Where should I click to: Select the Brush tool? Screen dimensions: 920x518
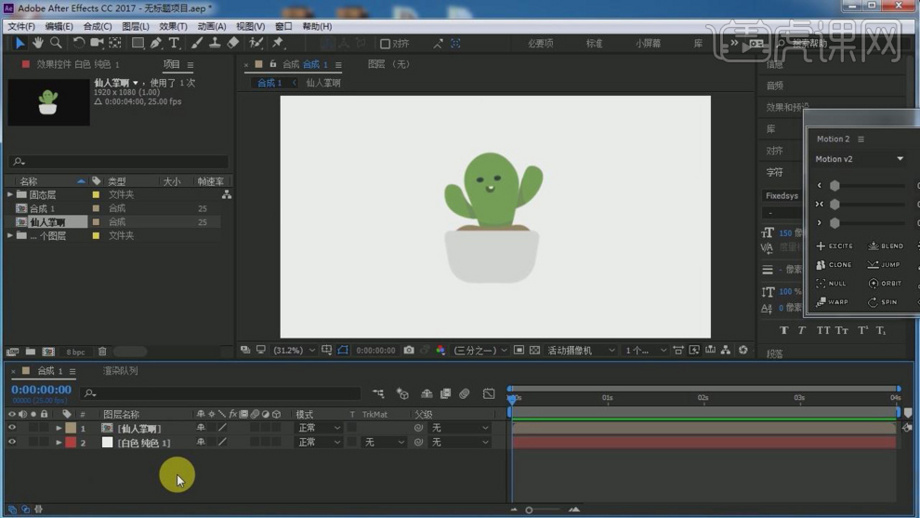196,43
